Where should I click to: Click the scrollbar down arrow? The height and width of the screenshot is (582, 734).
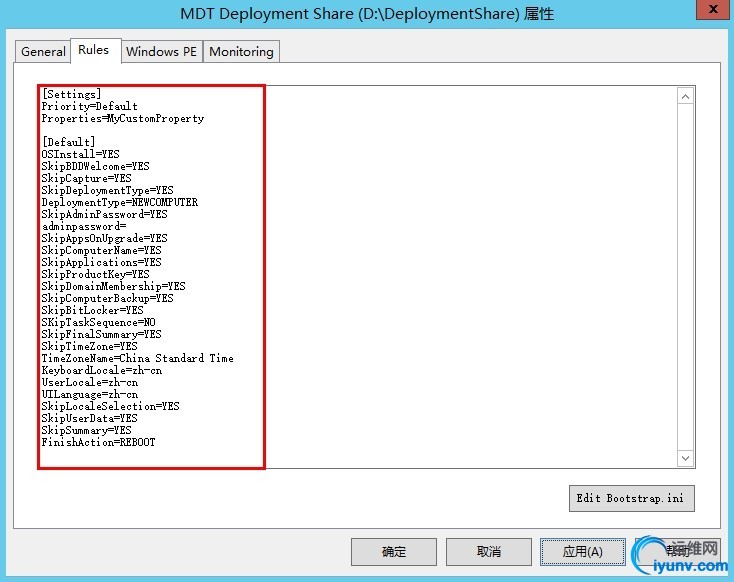(x=685, y=458)
